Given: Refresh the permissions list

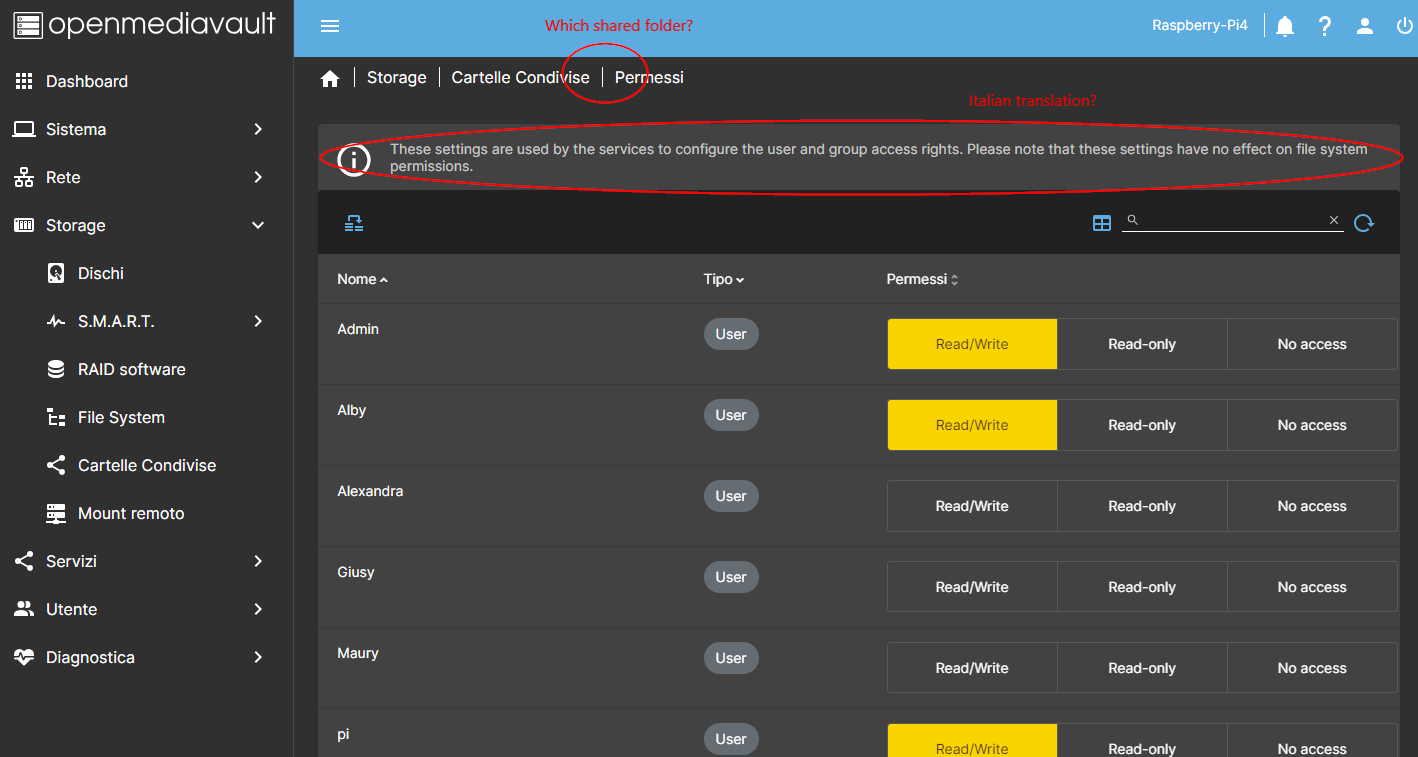Looking at the screenshot, I should [1363, 222].
